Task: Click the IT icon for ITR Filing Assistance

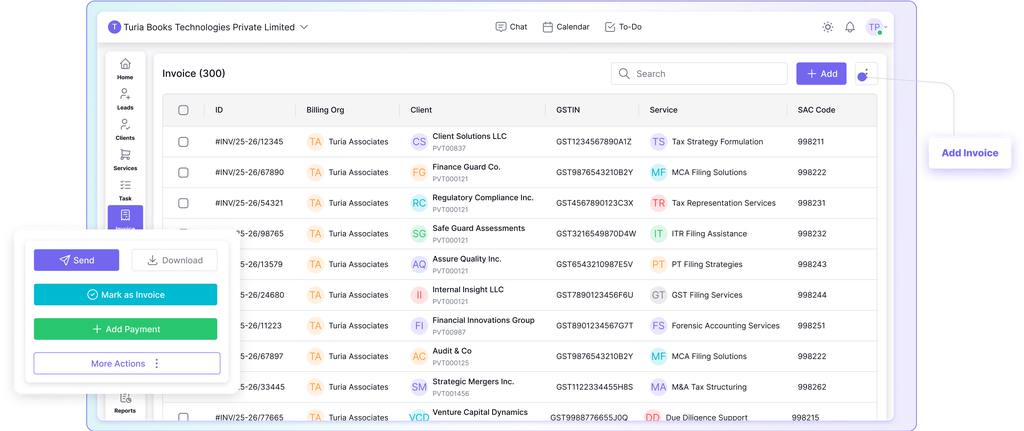Action: tap(658, 234)
